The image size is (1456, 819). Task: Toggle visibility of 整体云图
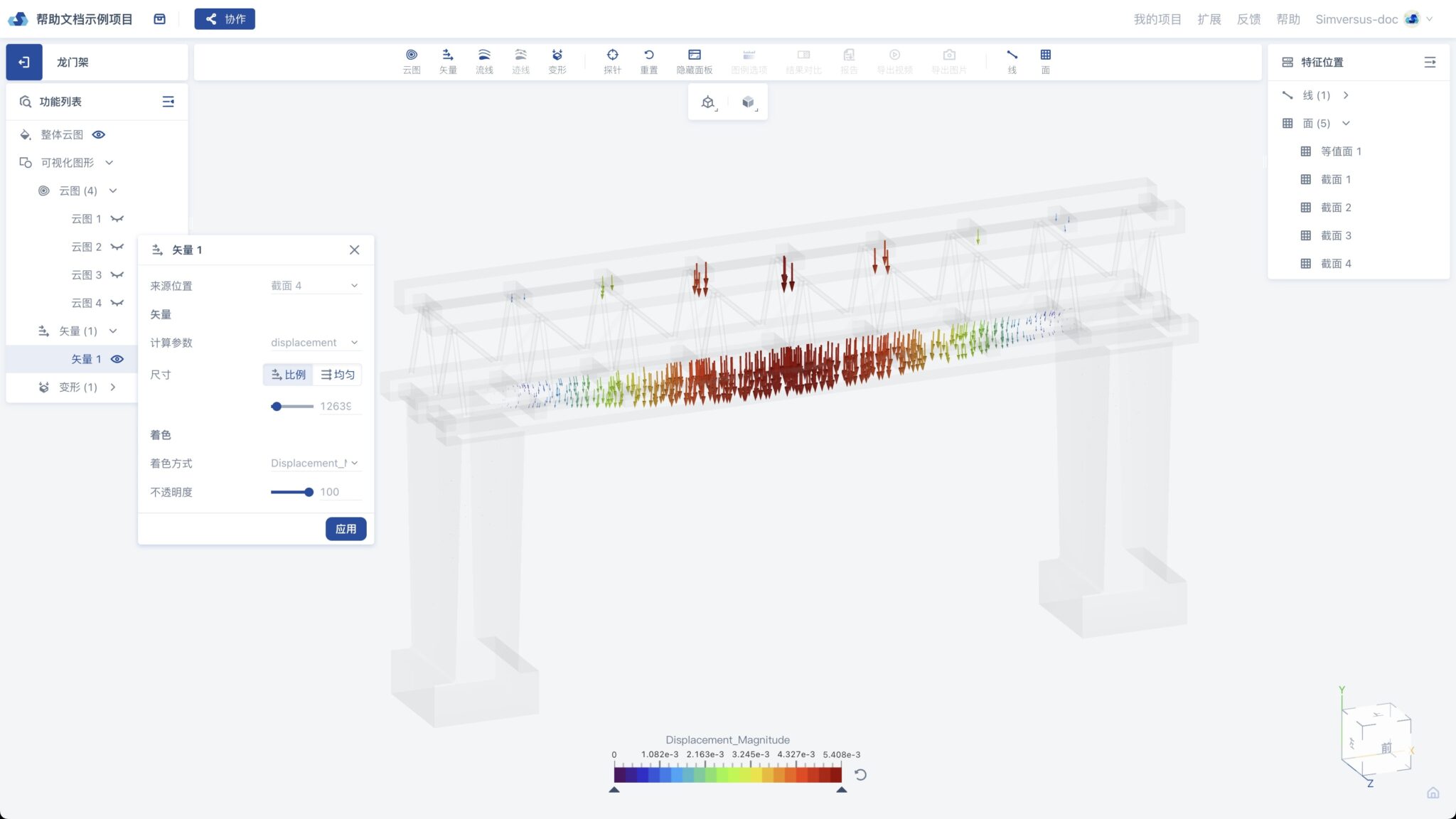click(99, 134)
